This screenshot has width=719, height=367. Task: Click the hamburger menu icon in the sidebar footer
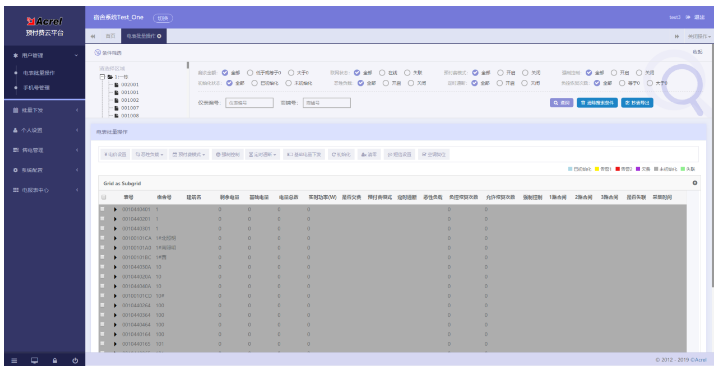[14, 361]
